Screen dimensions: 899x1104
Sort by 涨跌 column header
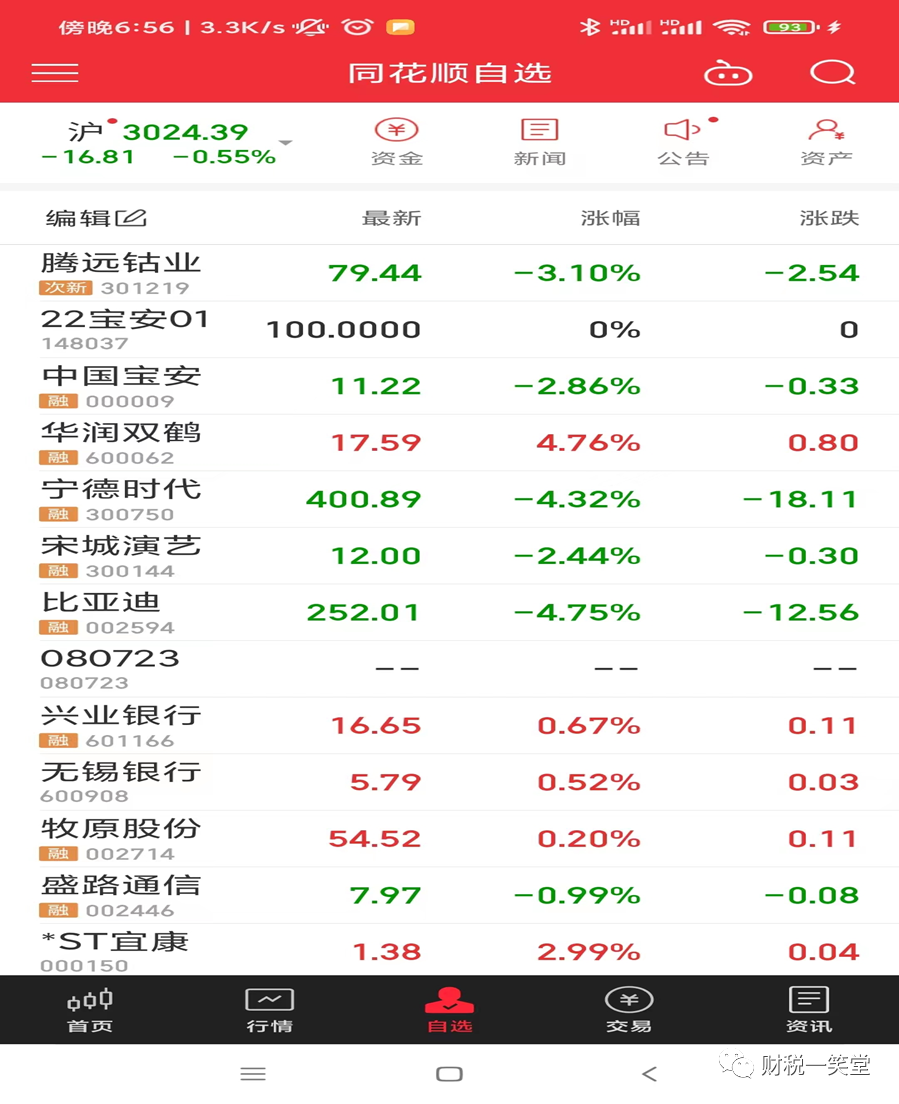tap(829, 218)
